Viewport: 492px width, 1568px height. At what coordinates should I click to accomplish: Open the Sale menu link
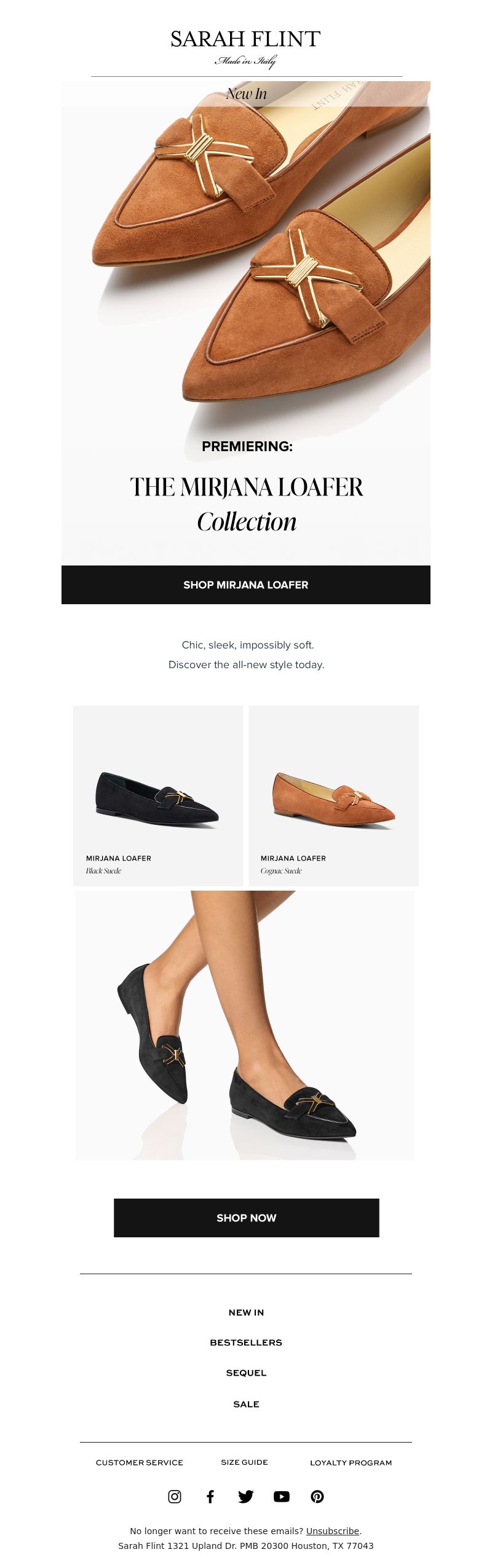(x=246, y=1404)
